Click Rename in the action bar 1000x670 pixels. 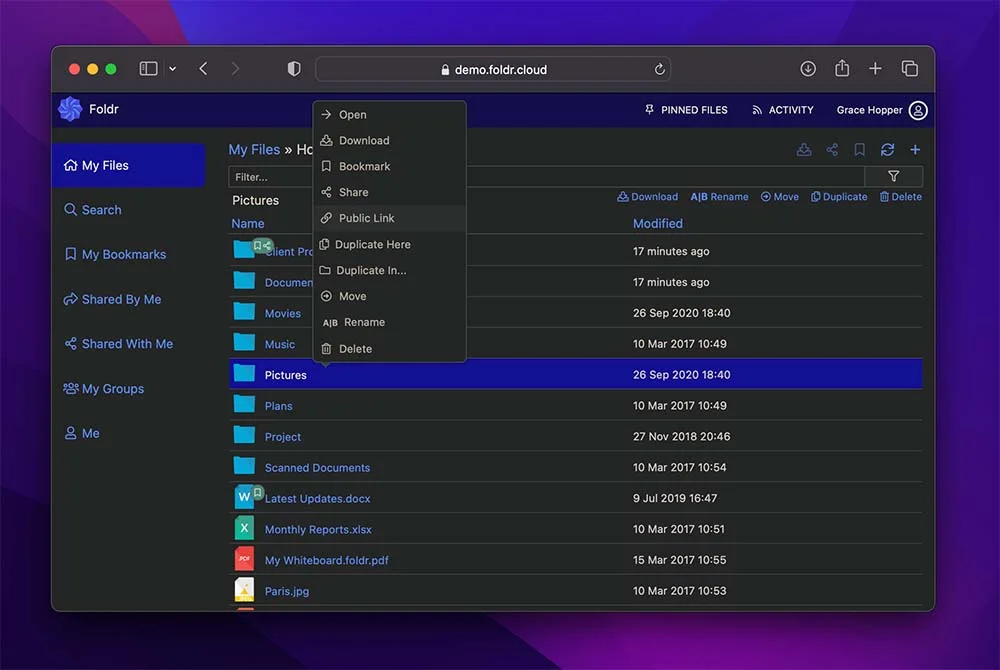pos(719,197)
